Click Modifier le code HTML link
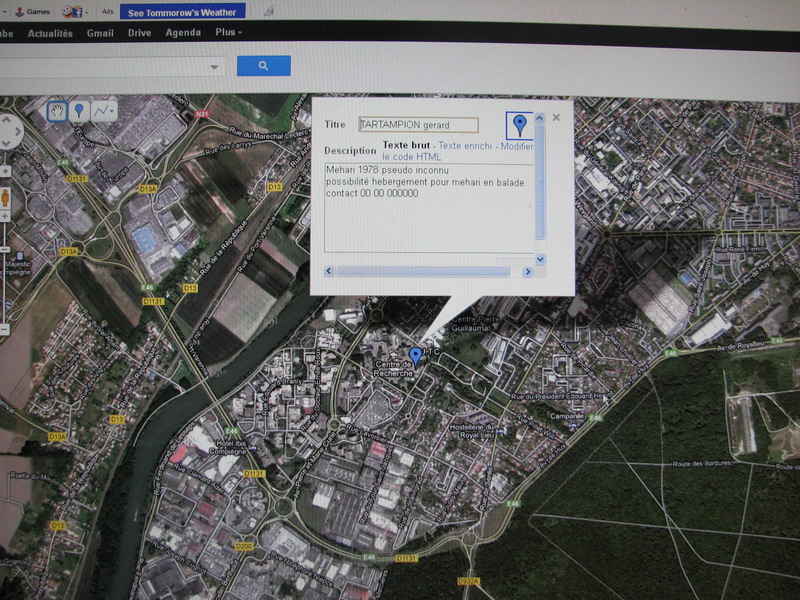 tap(458, 152)
